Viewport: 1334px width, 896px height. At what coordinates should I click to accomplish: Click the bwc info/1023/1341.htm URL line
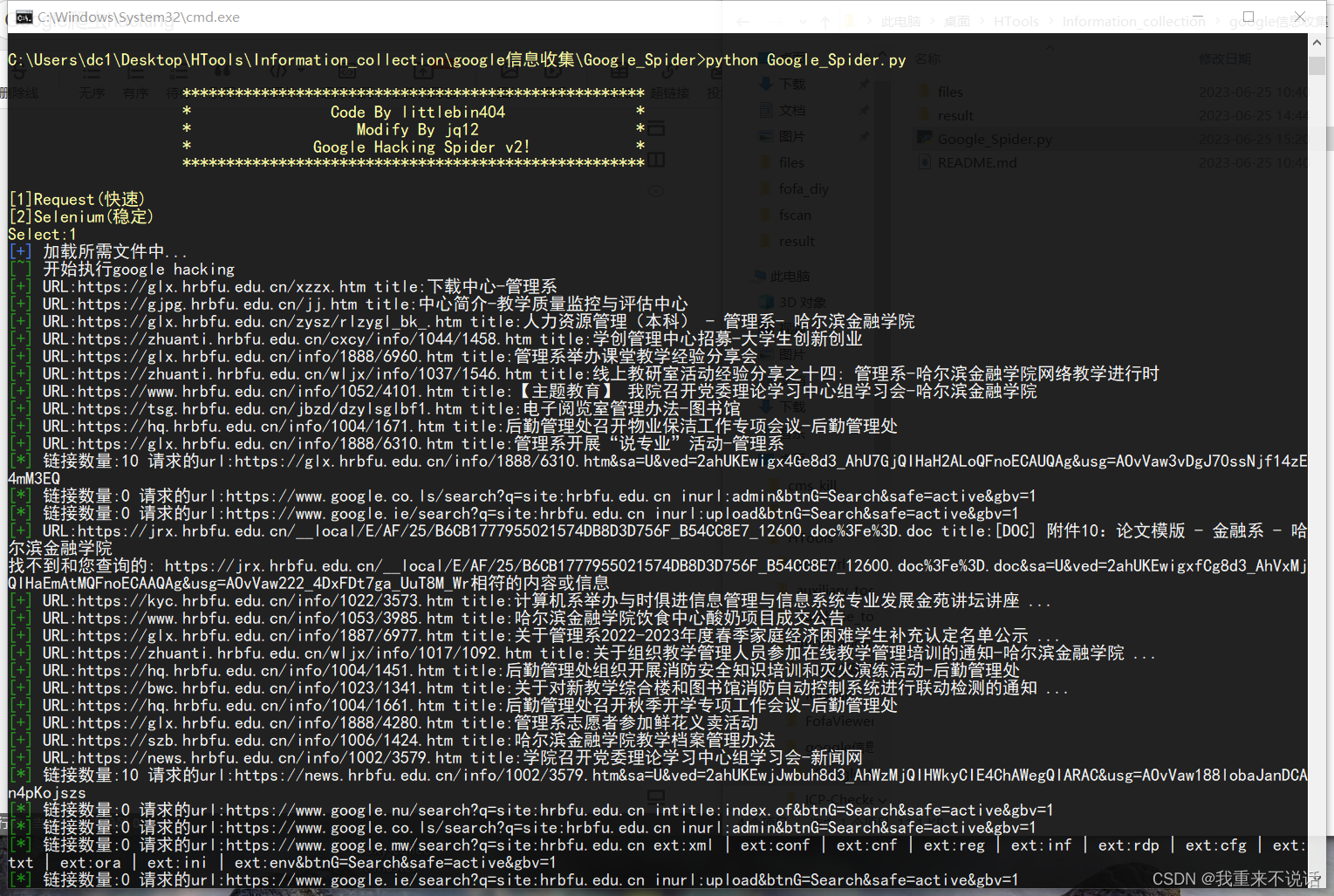[538, 687]
